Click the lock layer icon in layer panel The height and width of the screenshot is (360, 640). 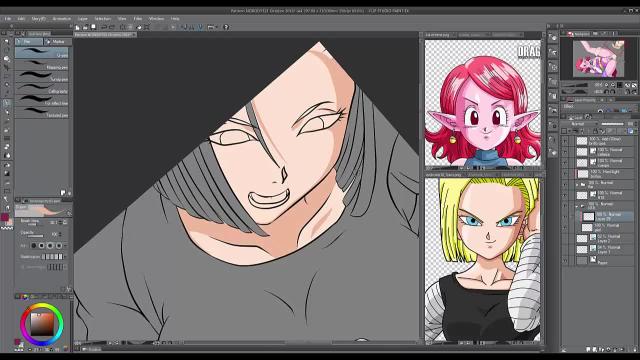click(x=595, y=131)
